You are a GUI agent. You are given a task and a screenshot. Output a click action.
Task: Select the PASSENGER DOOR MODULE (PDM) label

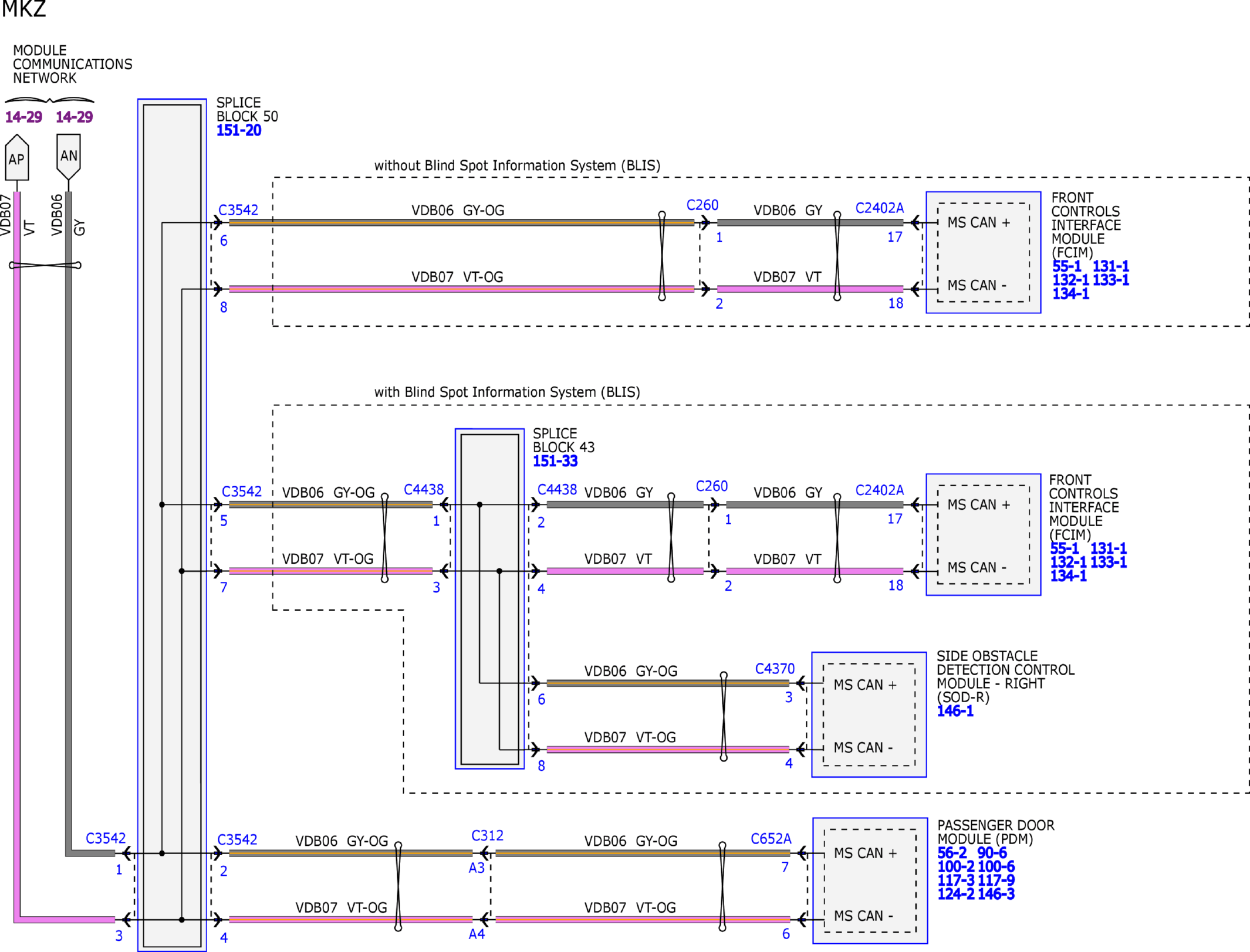pos(996,832)
